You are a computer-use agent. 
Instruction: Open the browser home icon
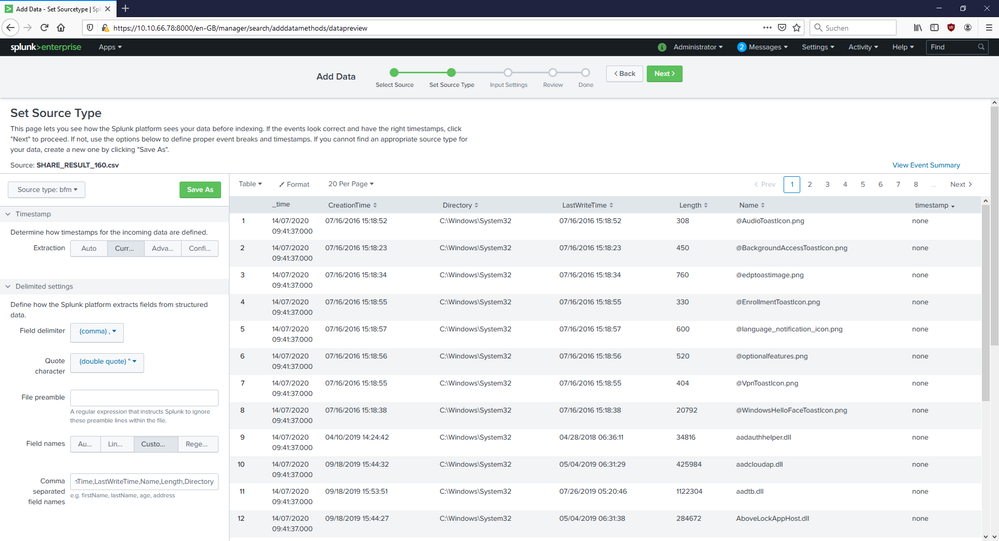(x=61, y=27)
